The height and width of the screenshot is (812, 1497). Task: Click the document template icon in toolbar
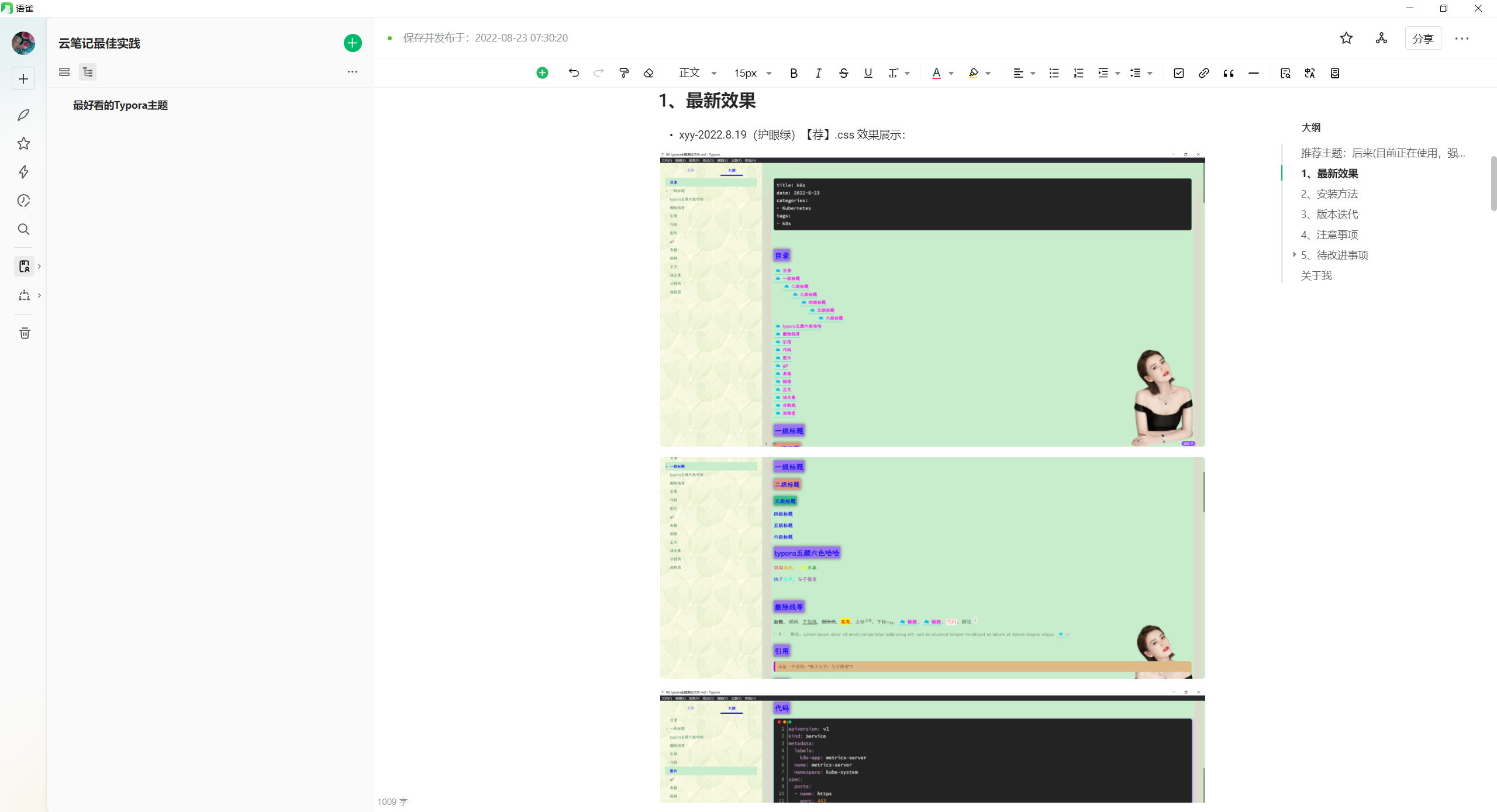(x=1335, y=73)
